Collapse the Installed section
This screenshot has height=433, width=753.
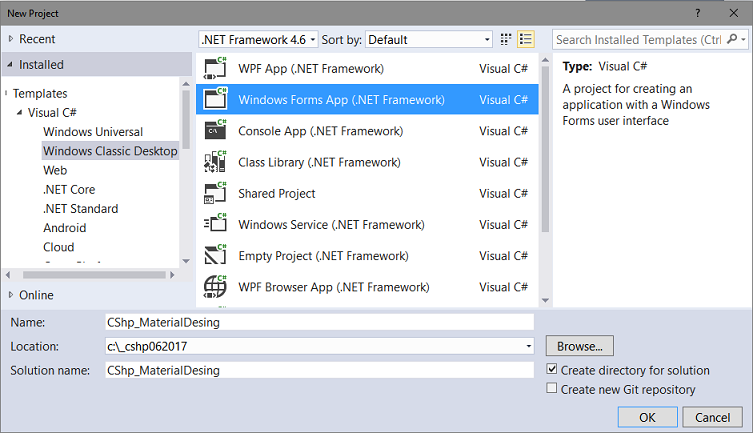coord(10,64)
